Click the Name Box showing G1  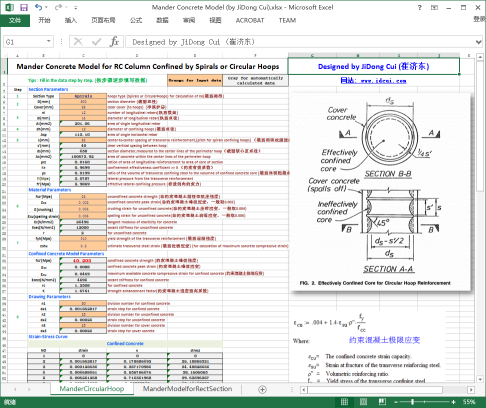click(24, 42)
